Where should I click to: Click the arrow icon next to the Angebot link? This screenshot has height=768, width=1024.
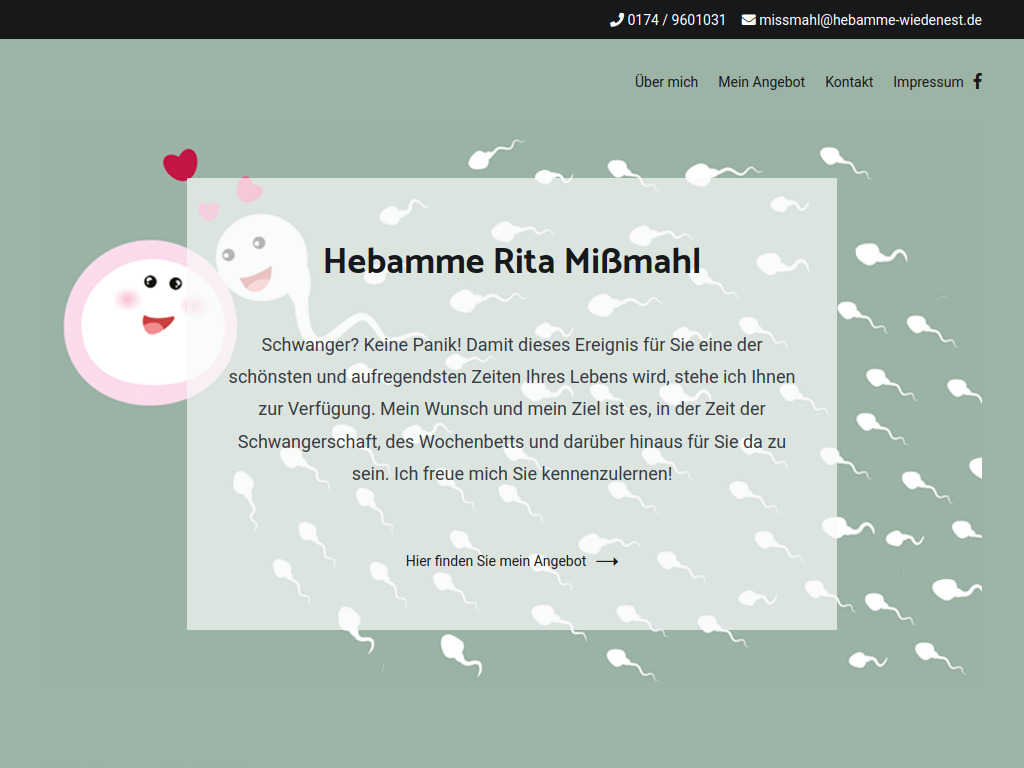coord(607,561)
